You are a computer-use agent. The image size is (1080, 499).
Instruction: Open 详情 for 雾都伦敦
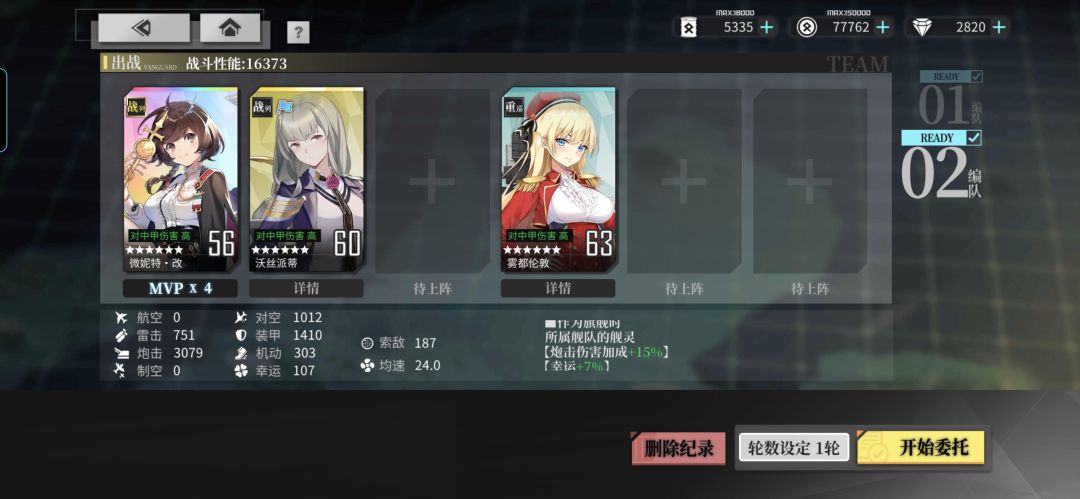coord(558,288)
